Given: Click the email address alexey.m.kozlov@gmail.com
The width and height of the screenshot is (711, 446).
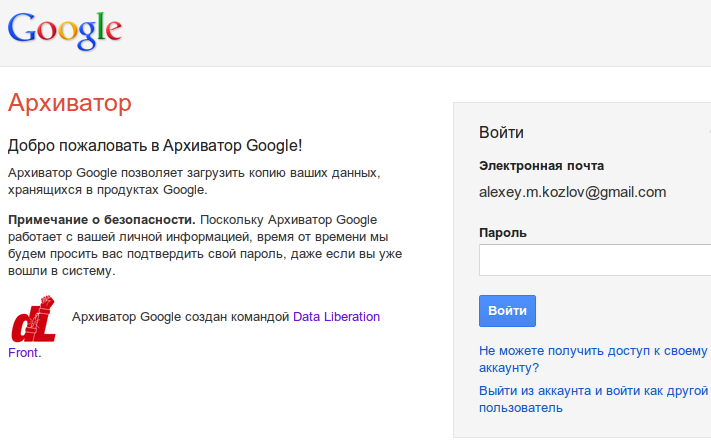Looking at the screenshot, I should [x=572, y=192].
